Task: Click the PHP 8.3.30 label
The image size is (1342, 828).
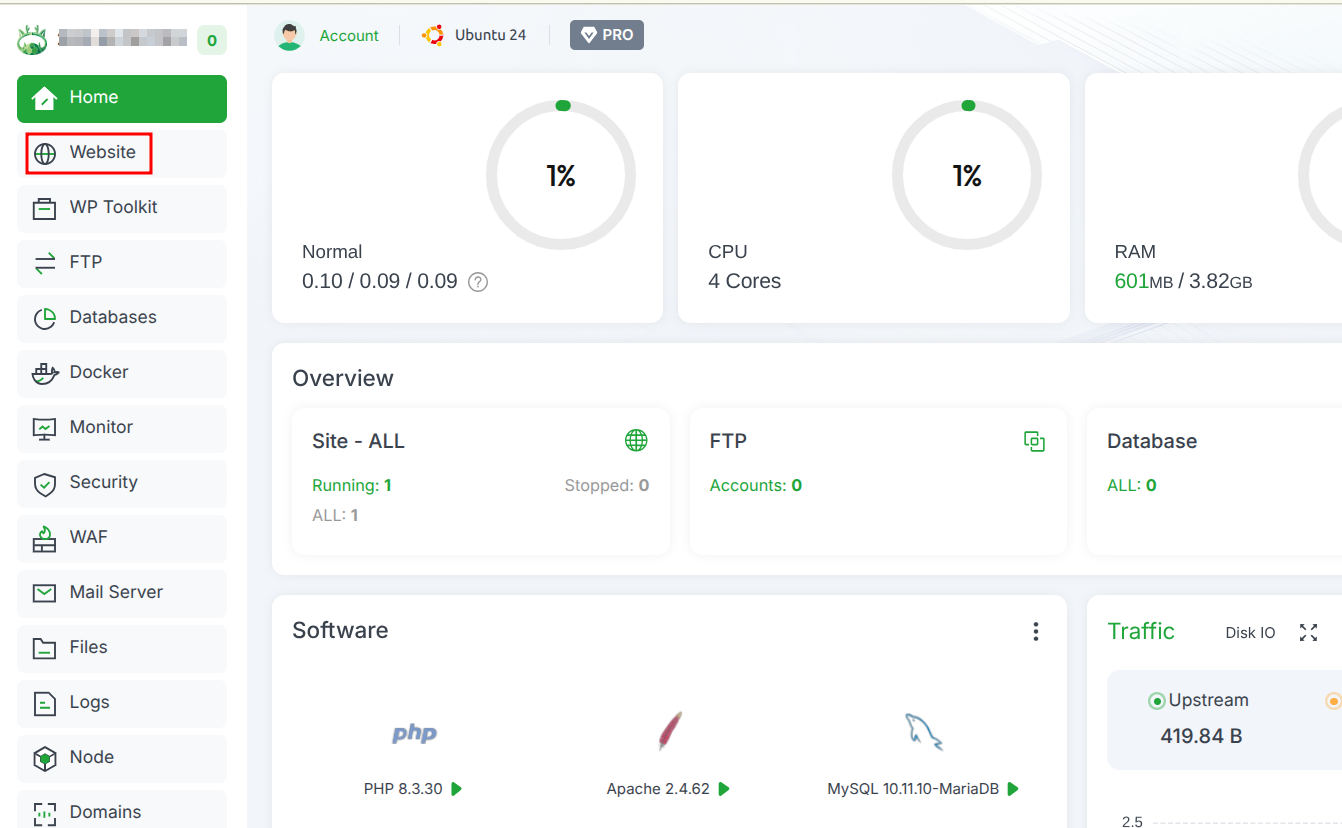Action: 403,789
